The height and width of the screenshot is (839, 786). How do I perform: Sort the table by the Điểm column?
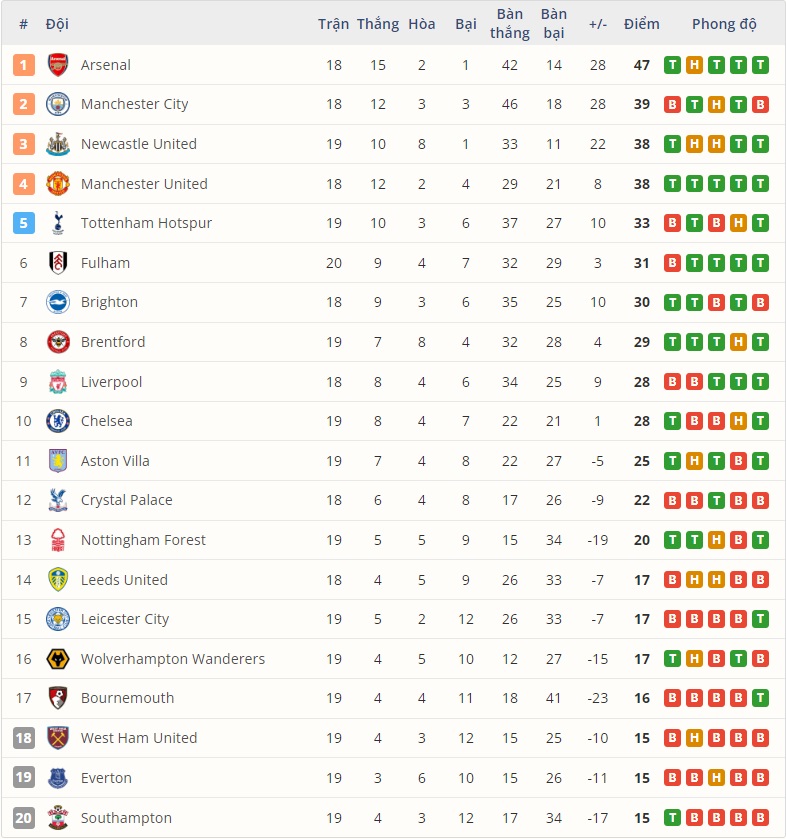point(641,23)
